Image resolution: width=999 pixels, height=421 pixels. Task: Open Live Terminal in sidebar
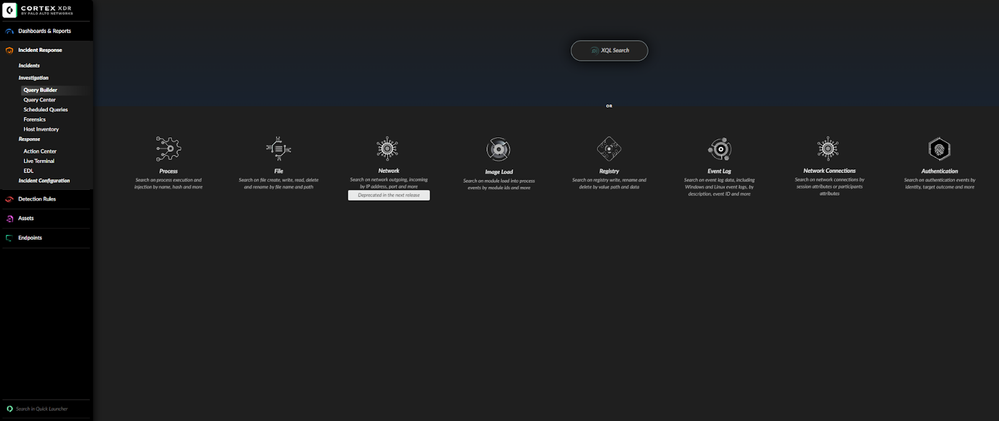39,161
